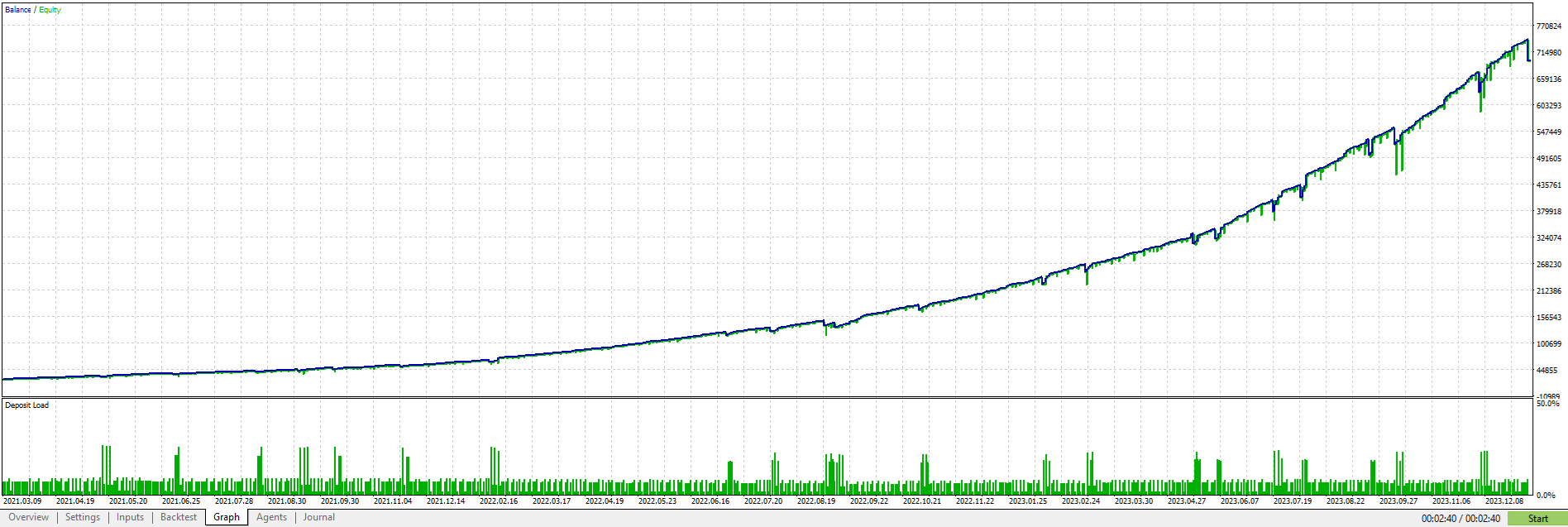The width and height of the screenshot is (1568, 527).
Task: Click the 2021.04.19 date label
Action: click(x=75, y=501)
